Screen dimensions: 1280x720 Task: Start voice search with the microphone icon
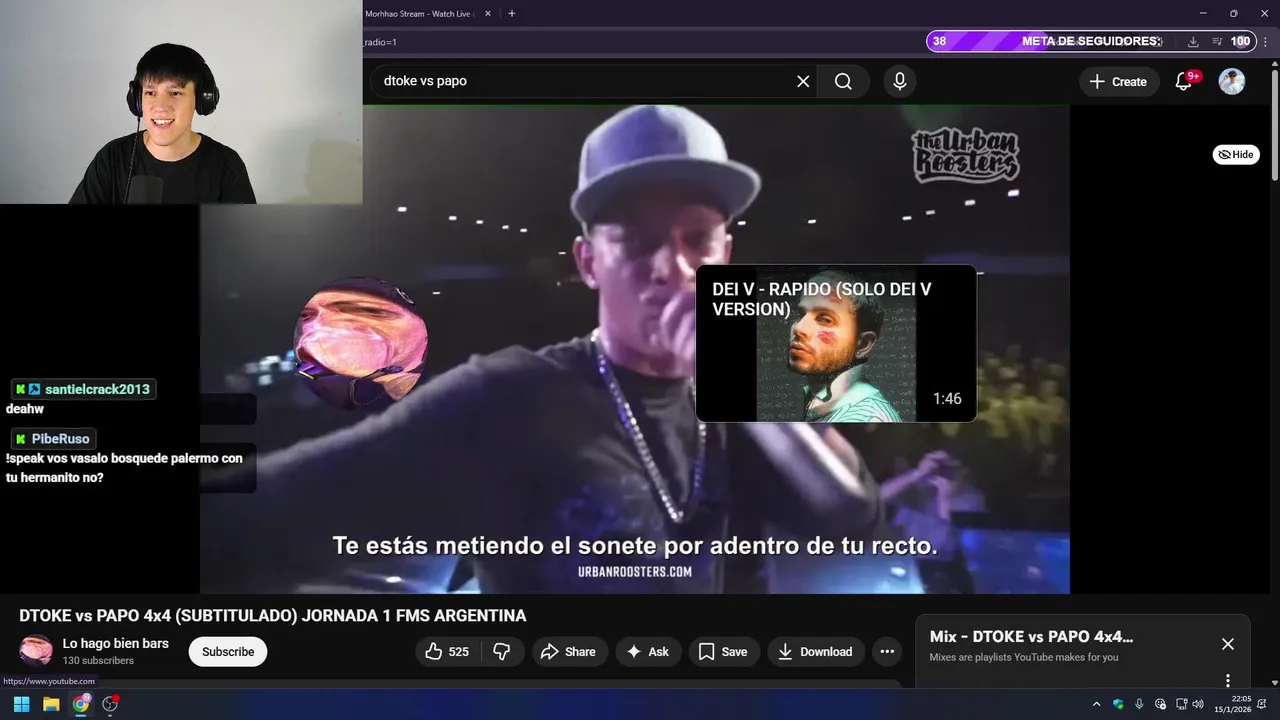click(x=900, y=81)
